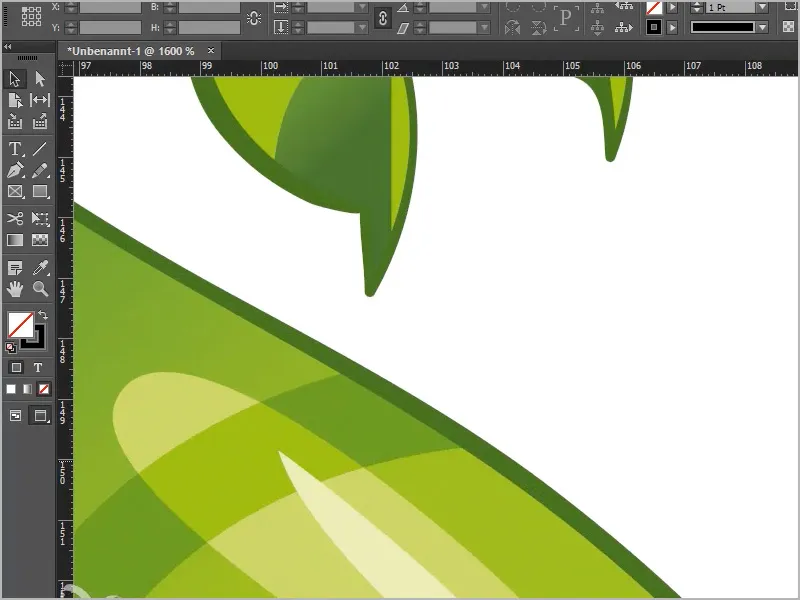Open the rotation angle dropdown

(484, 7)
